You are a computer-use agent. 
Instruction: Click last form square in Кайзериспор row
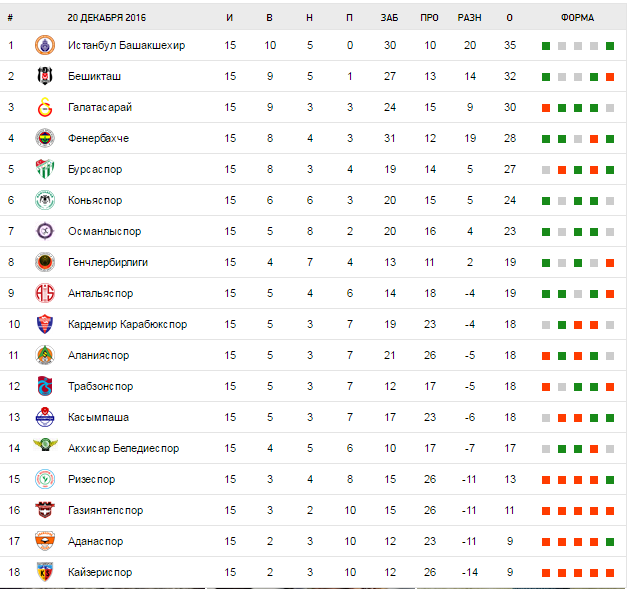(610, 573)
